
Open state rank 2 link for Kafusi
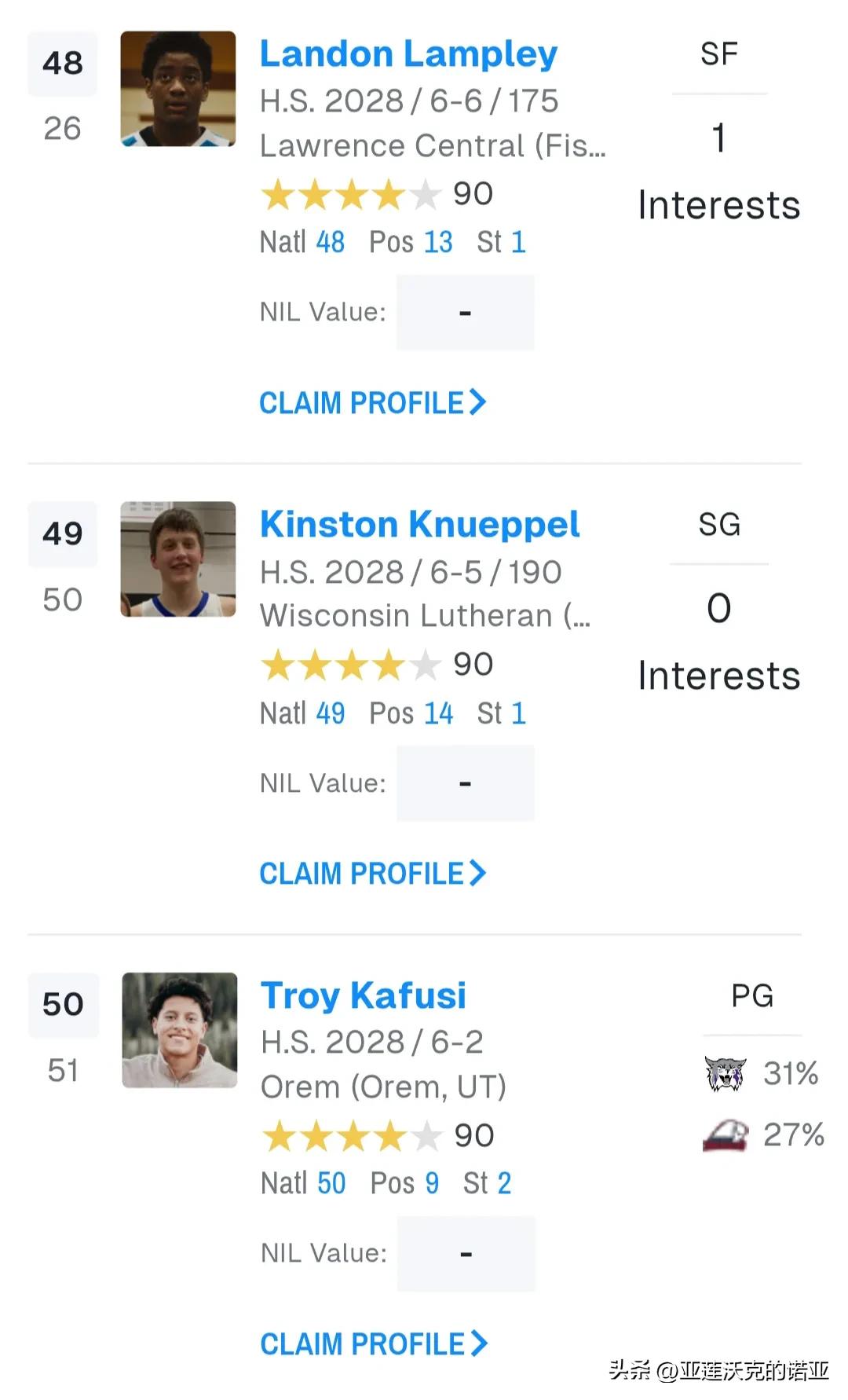[504, 1183]
